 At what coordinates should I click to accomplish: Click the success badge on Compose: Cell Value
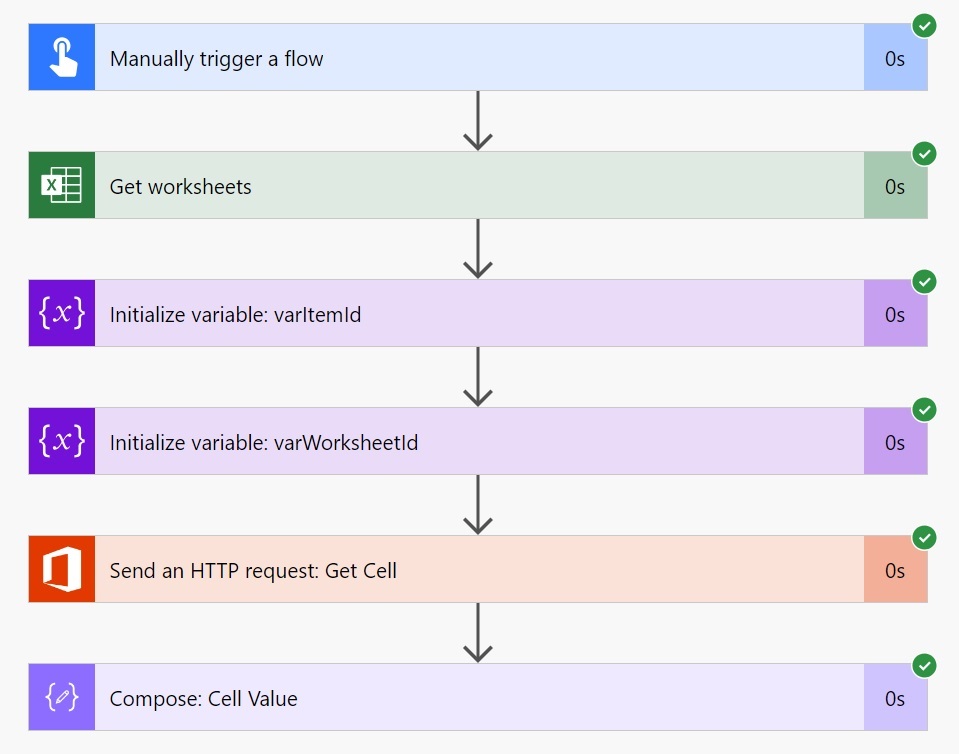924,666
